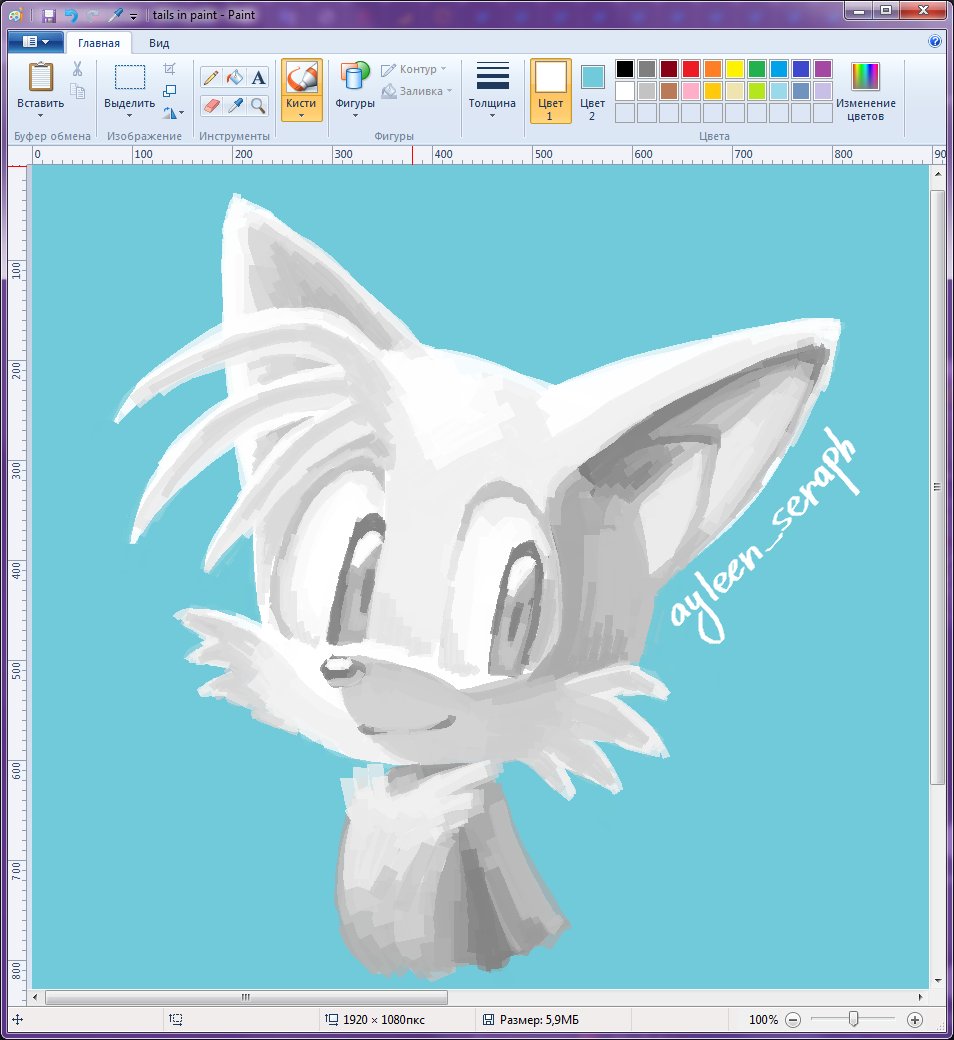This screenshot has width=954, height=1040.
Task: Pick the red color swatch
Action: (691, 68)
